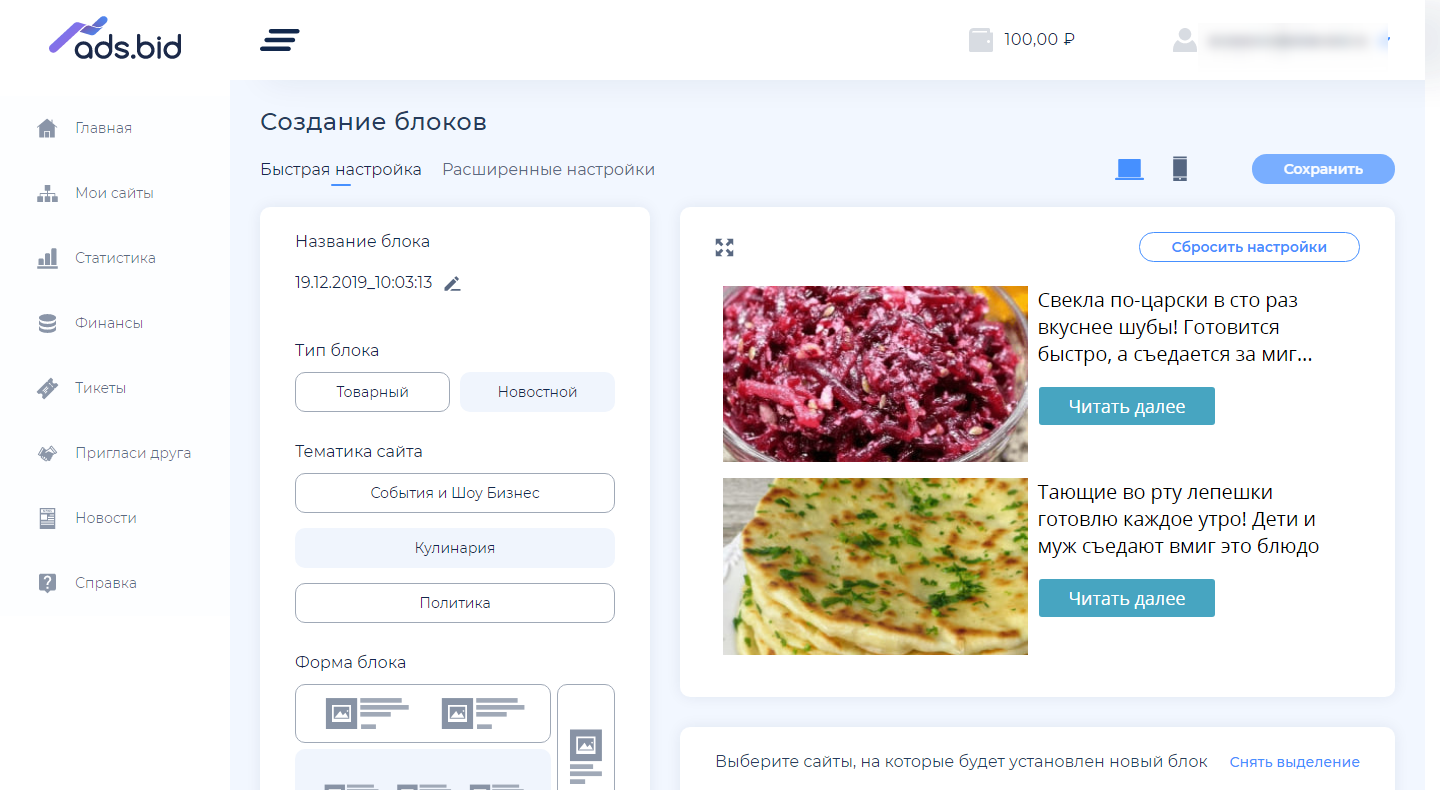The width and height of the screenshot is (1440, 790).
Task: Click the ads.bid logo
Action: click(x=116, y=38)
